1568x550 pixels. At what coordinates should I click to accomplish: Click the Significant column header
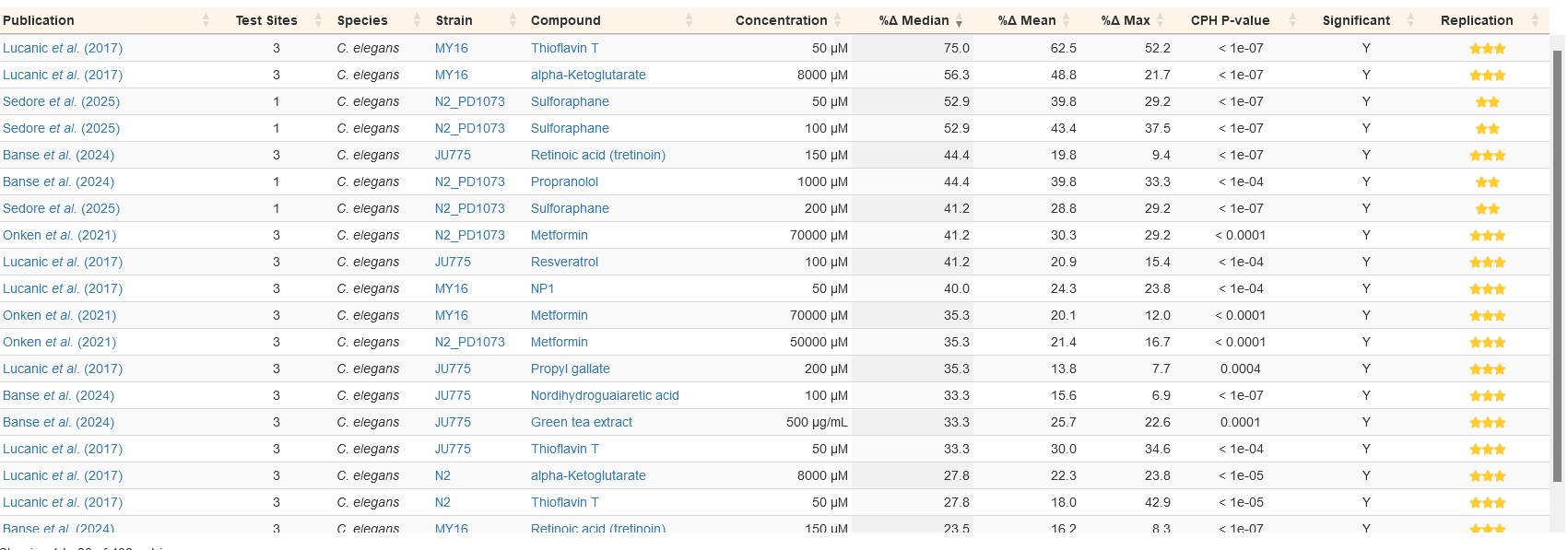click(x=1355, y=20)
